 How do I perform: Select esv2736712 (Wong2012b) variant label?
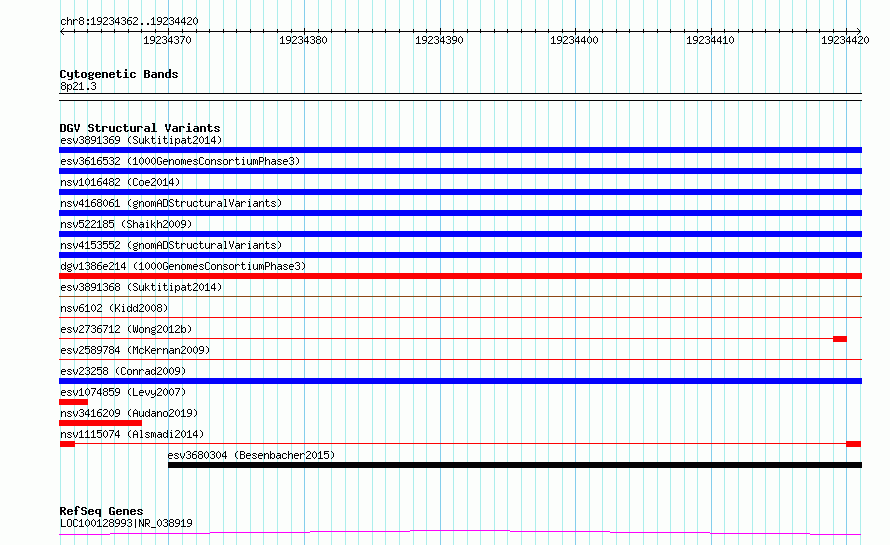(126, 329)
